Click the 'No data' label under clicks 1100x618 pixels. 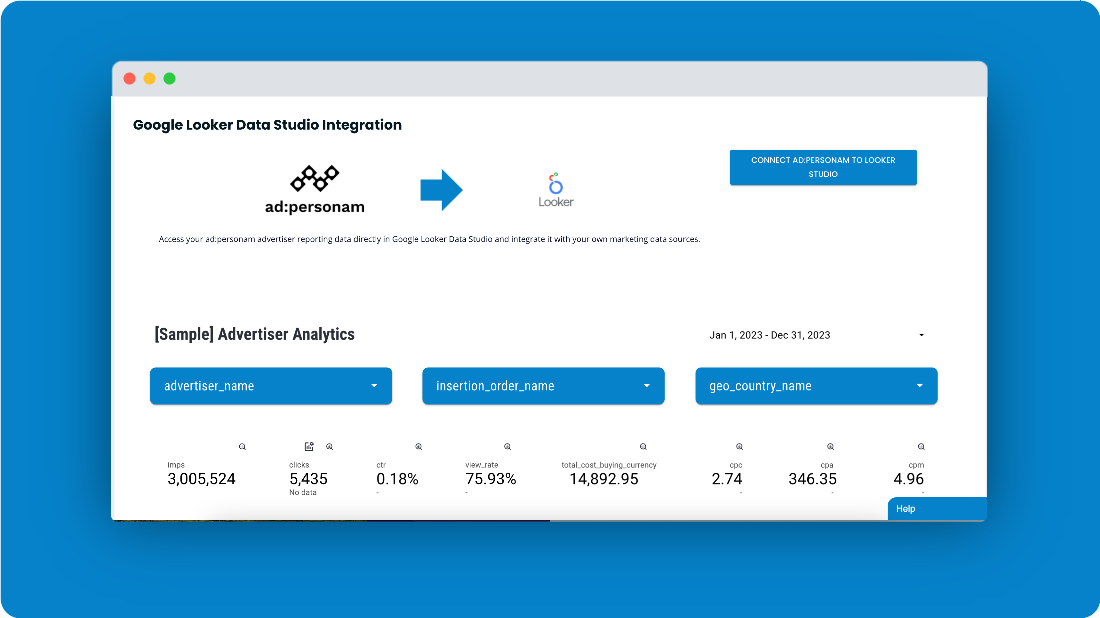pyautogui.click(x=302, y=492)
